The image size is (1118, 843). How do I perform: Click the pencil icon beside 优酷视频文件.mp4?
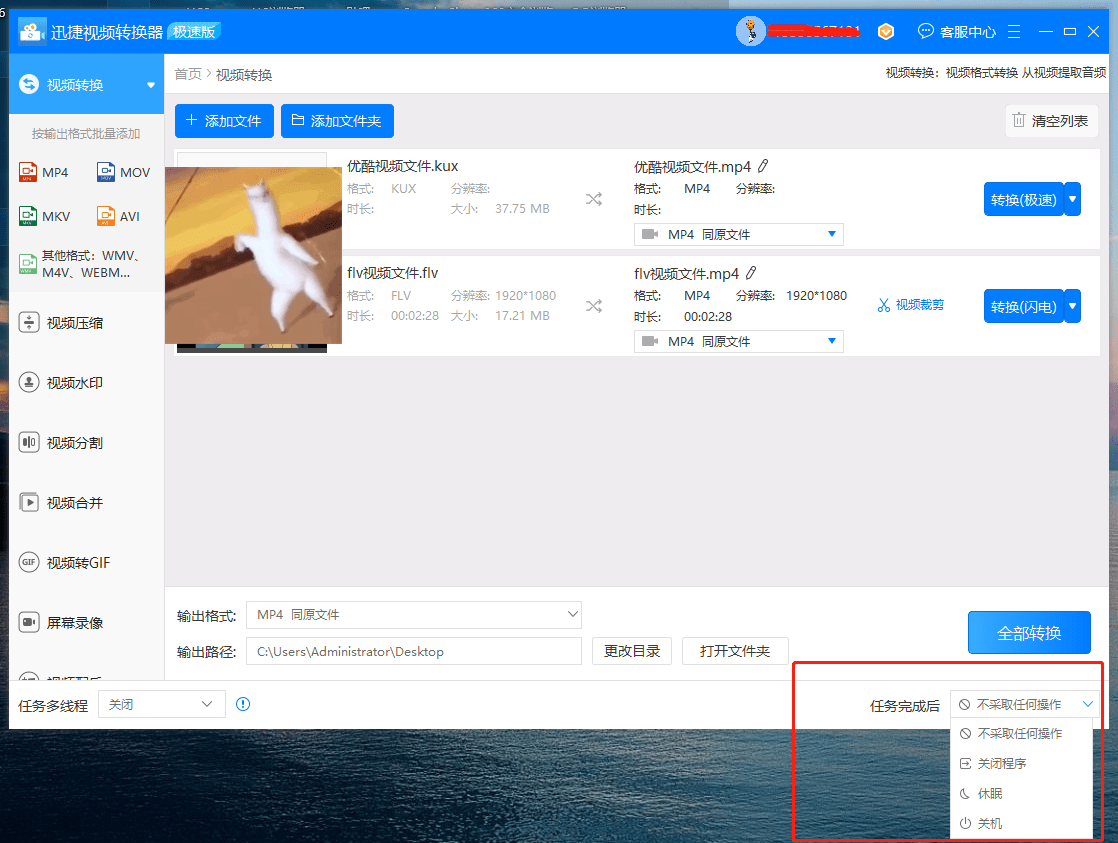coord(763,166)
